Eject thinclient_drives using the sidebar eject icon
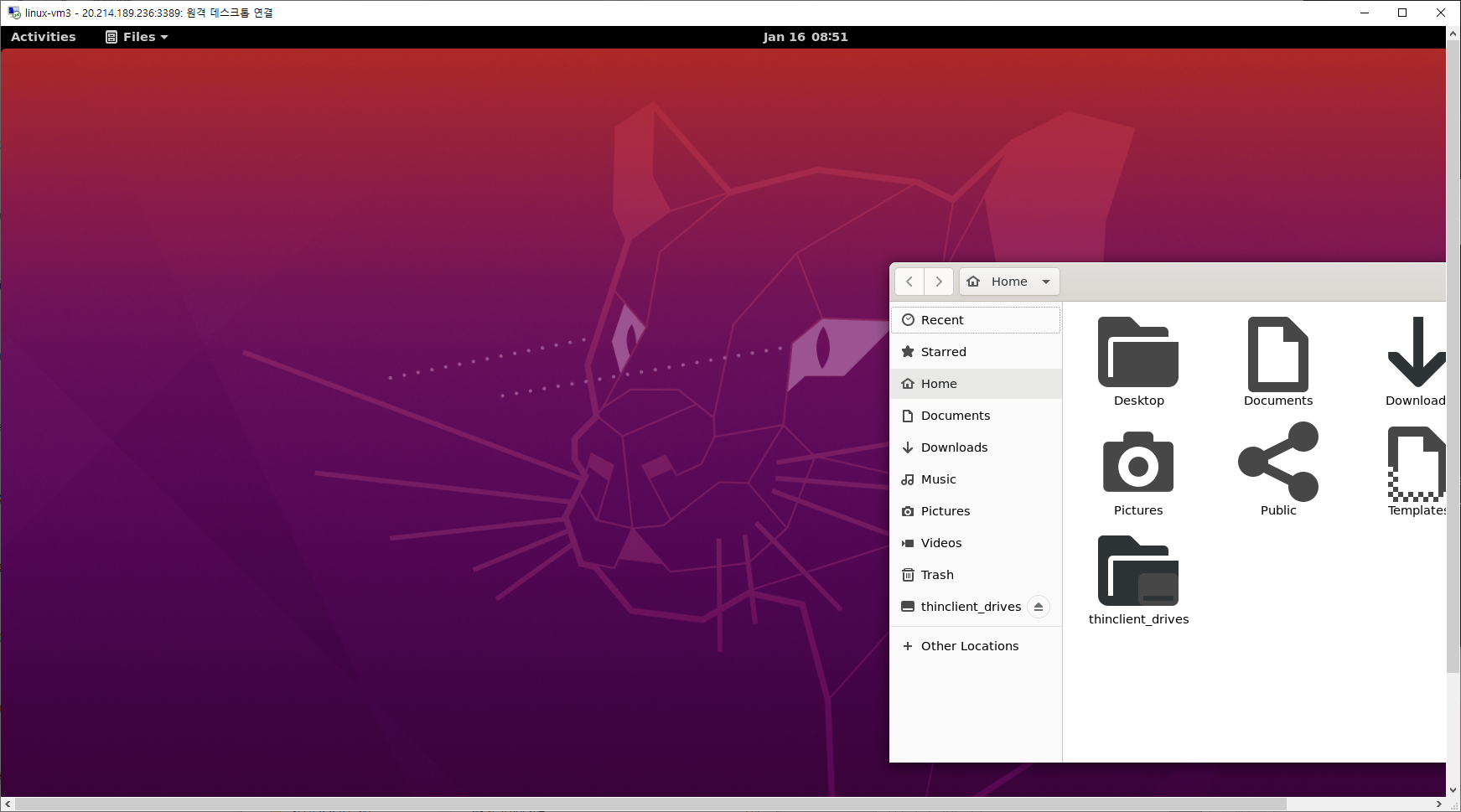Image resolution: width=1461 pixels, height=812 pixels. coord(1039,607)
